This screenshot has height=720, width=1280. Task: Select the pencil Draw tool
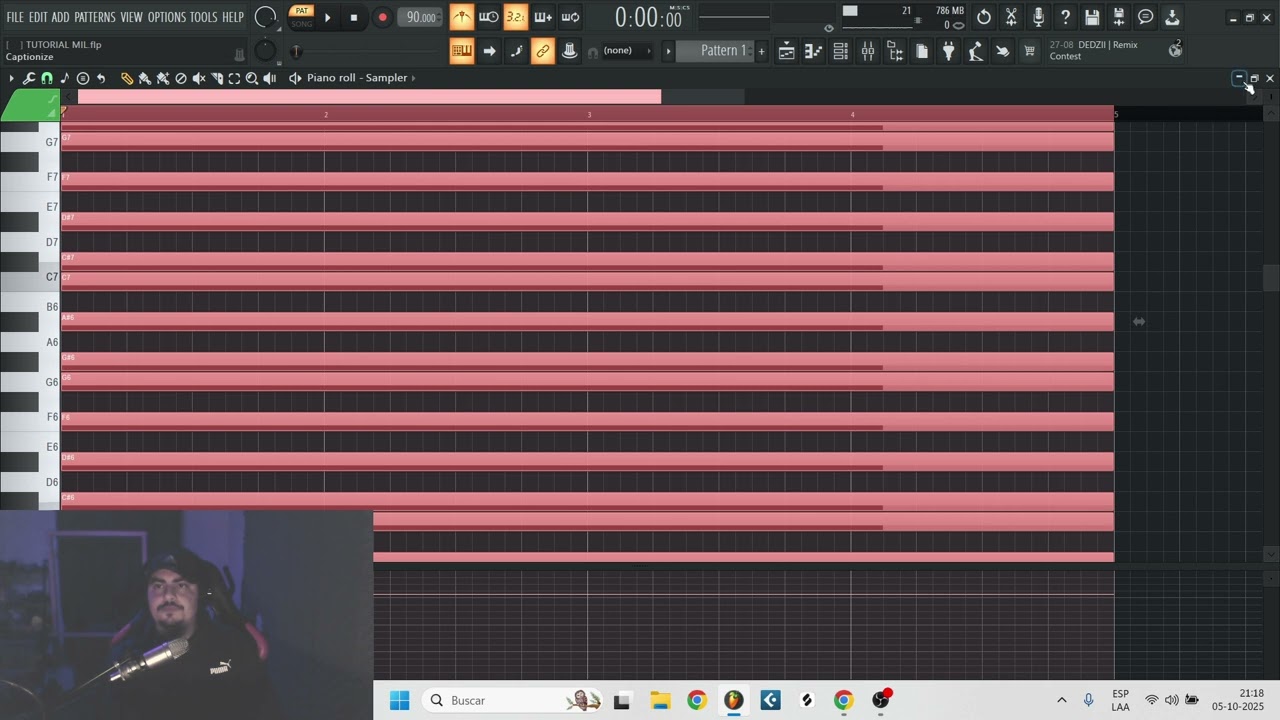pos(127,78)
